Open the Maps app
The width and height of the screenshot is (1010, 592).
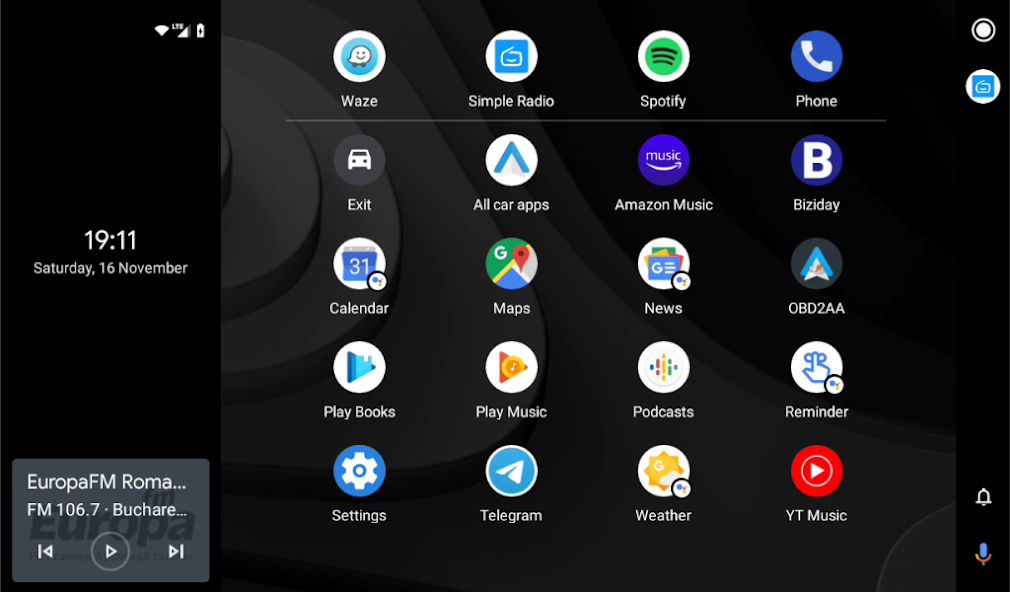[511, 263]
